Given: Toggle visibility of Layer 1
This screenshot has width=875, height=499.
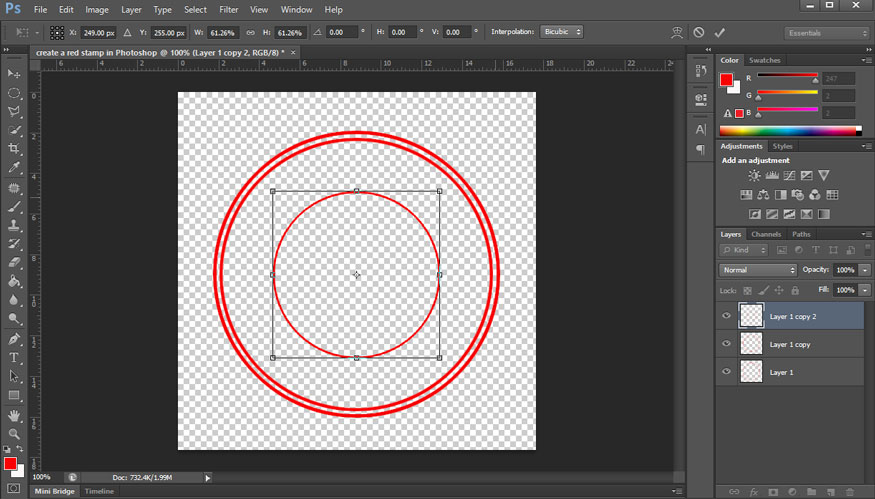Looking at the screenshot, I should [726, 371].
